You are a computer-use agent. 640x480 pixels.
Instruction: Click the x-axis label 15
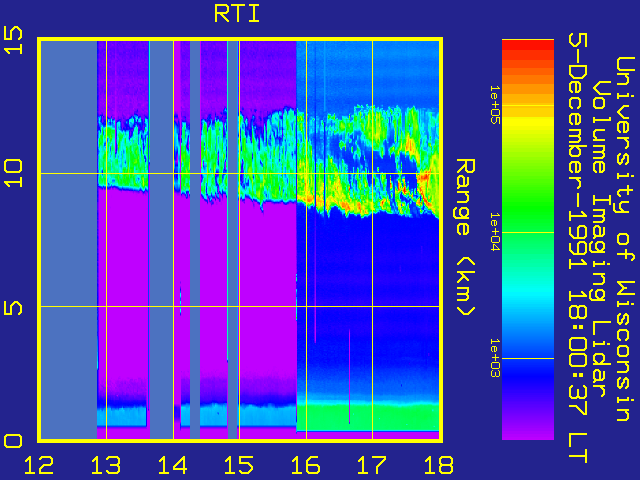click(x=239, y=465)
